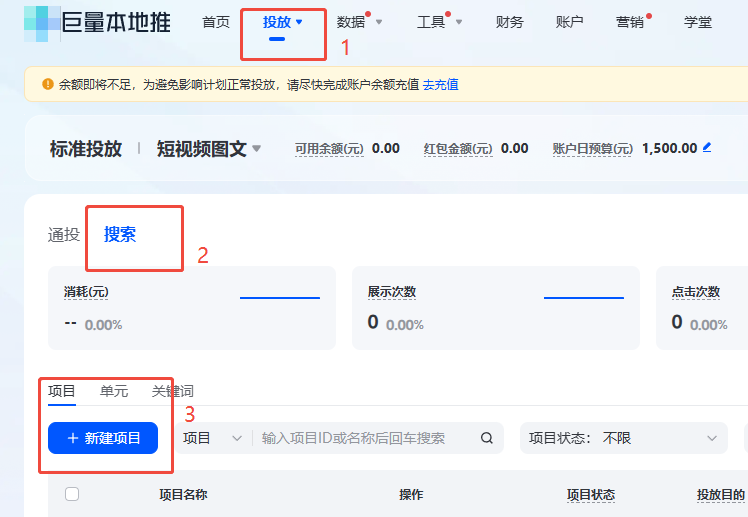The height and width of the screenshot is (517, 748).
Task: Open the 项目状态 不限 filter dropdown
Action: pyautogui.click(x=623, y=438)
